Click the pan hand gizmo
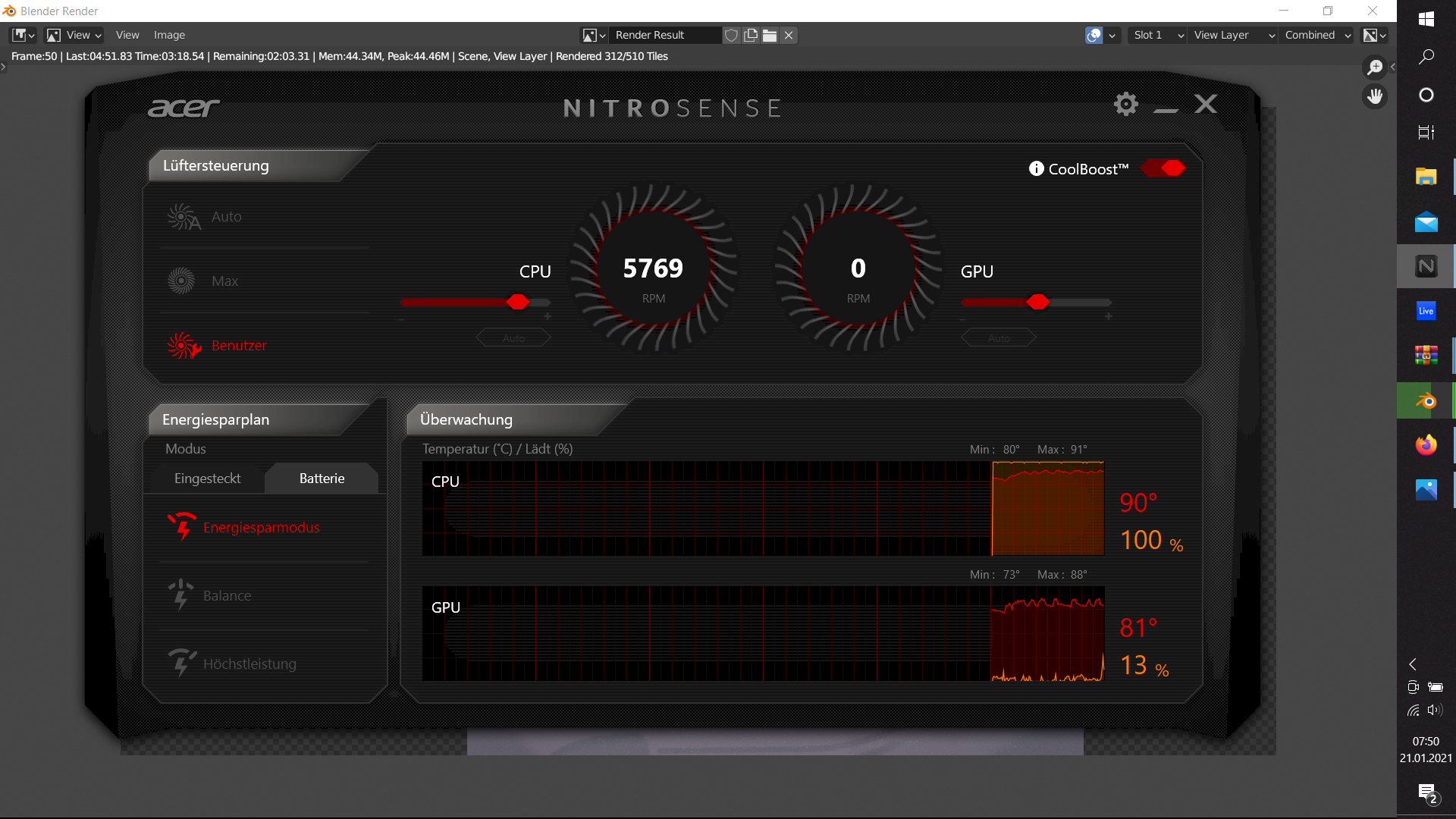Screen dimensions: 1456x819 [1375, 96]
